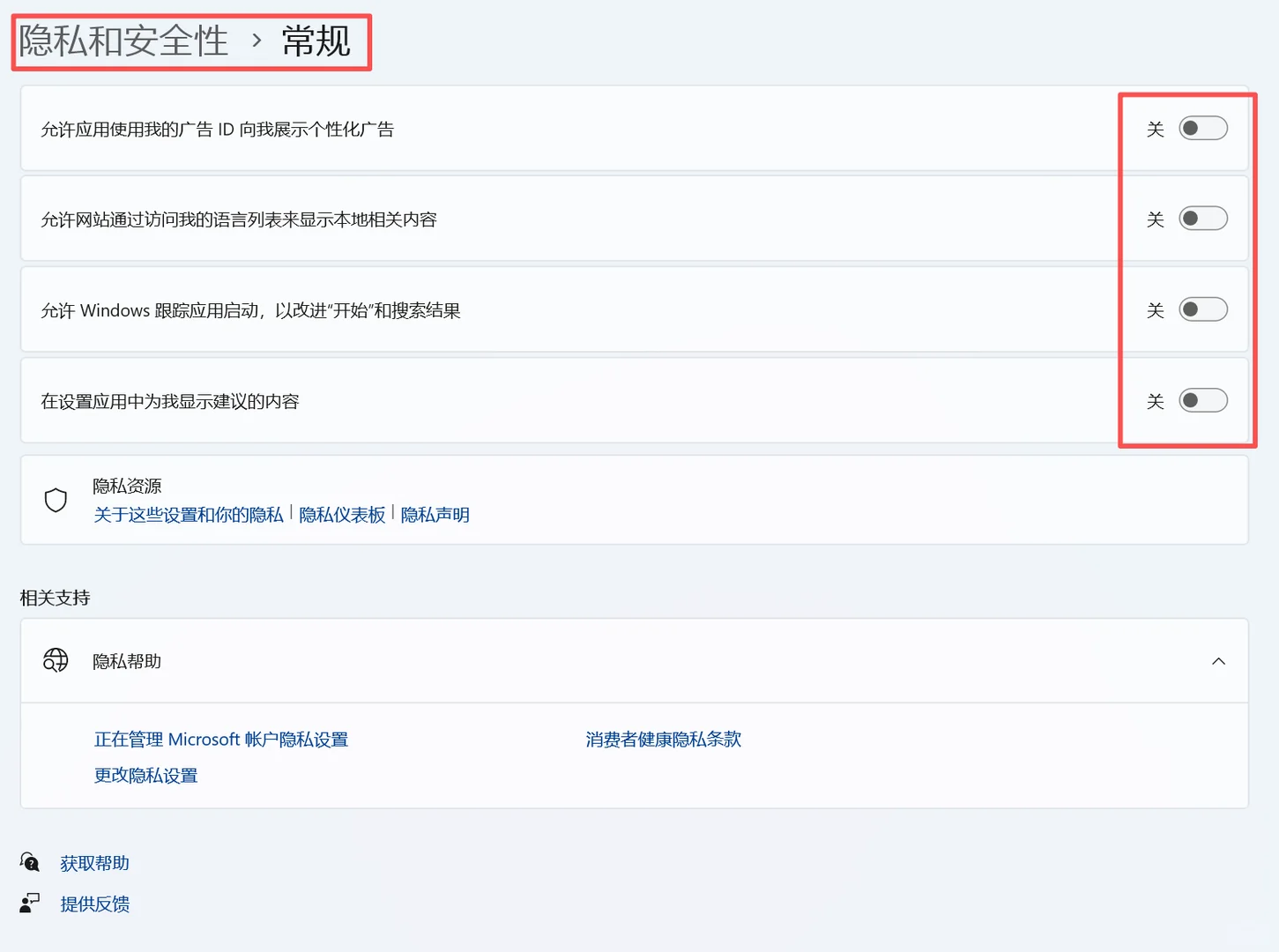1279x952 pixels.
Task: Click the 更改隐私设置 link
Action: click(145, 775)
